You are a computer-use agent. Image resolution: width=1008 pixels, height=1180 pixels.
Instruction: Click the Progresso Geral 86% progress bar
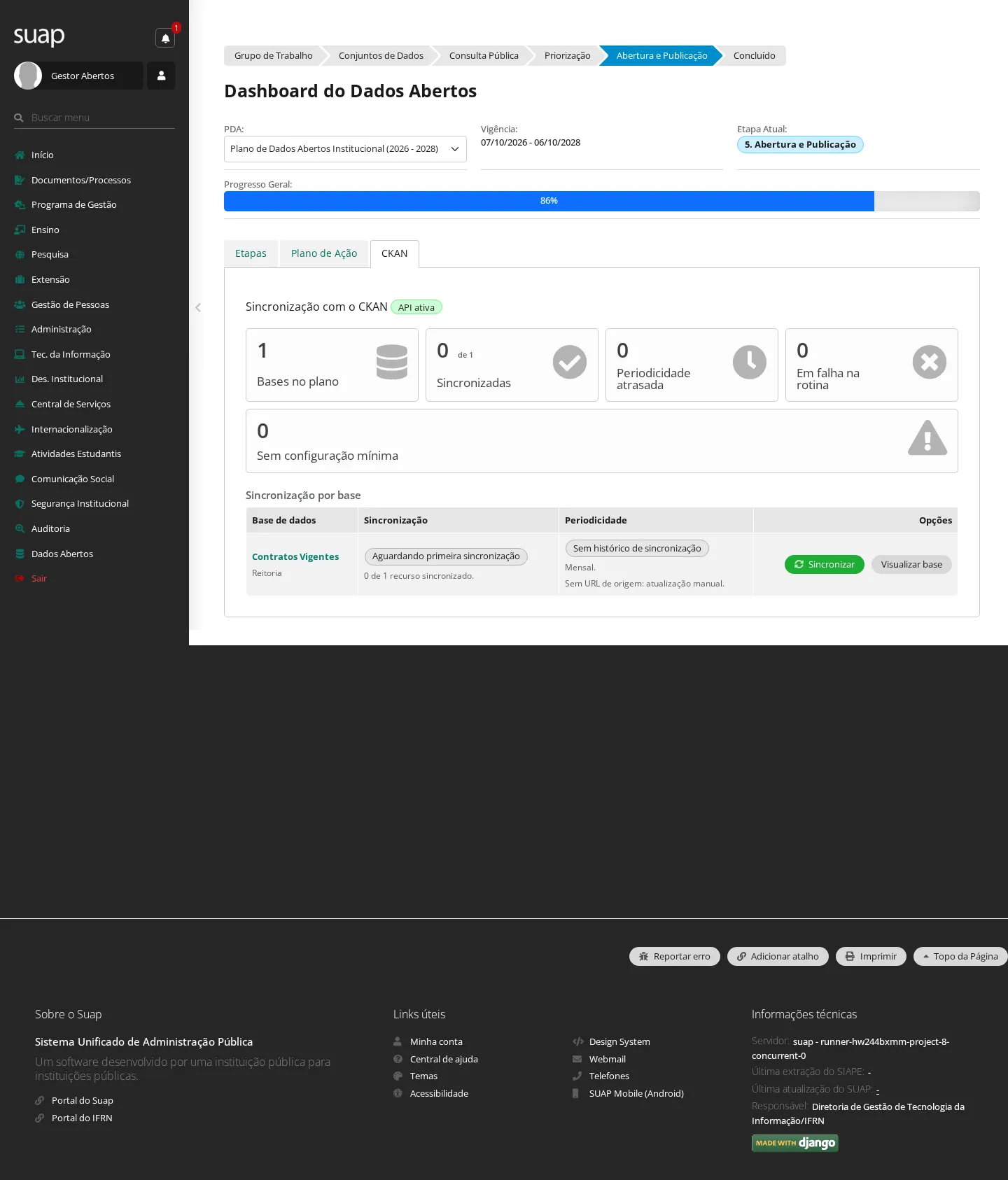tap(602, 202)
